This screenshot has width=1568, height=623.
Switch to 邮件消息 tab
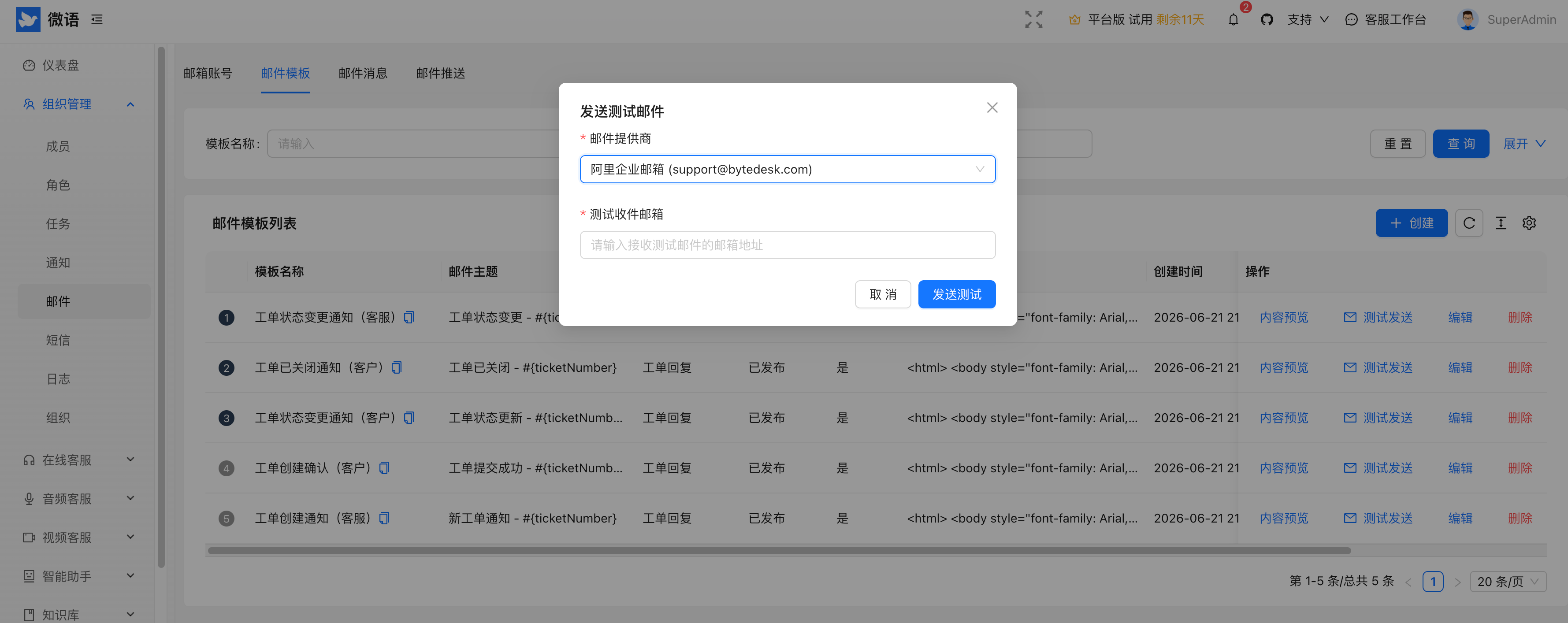(x=363, y=73)
